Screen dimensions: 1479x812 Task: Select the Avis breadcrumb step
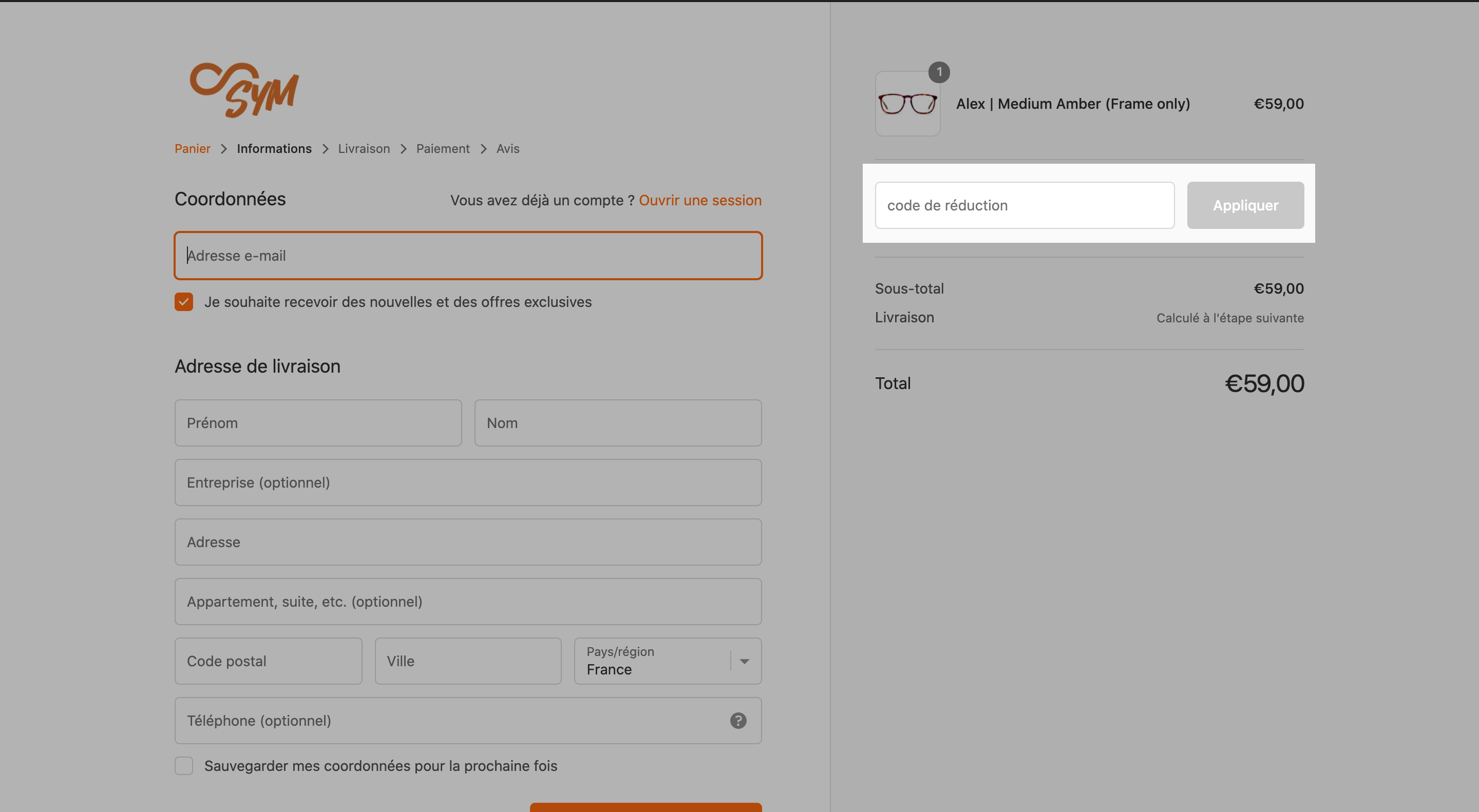click(507, 149)
